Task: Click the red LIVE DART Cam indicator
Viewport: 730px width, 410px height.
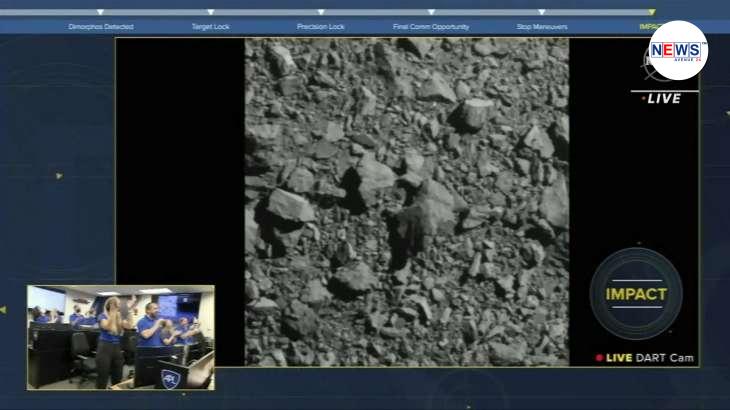Action: [644, 357]
